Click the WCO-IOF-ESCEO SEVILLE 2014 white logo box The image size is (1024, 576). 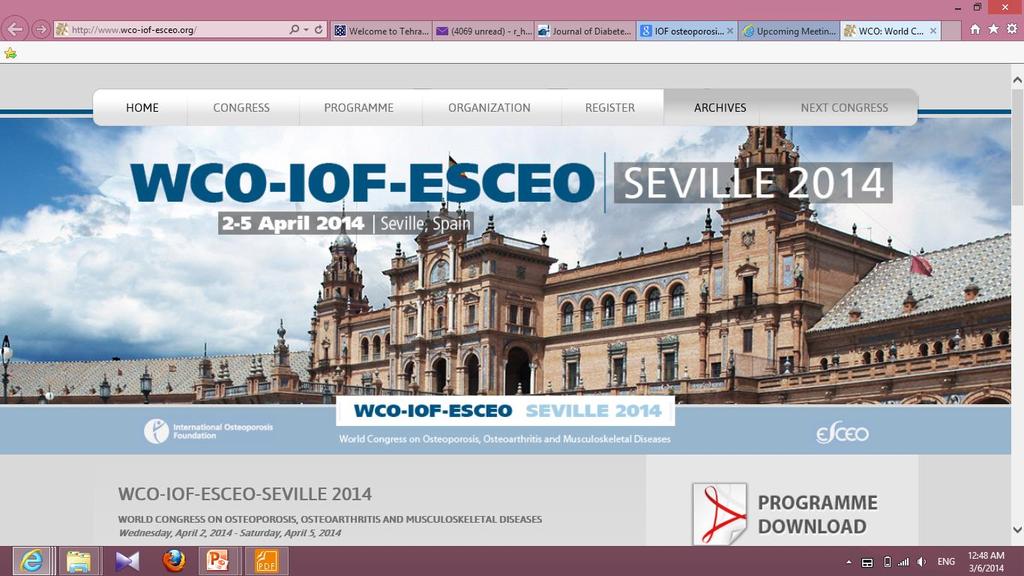(505, 411)
